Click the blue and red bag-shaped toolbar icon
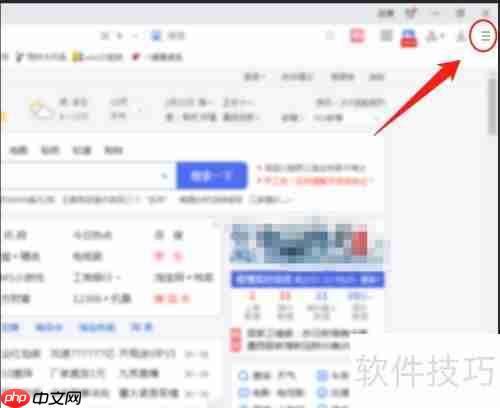 [409, 38]
